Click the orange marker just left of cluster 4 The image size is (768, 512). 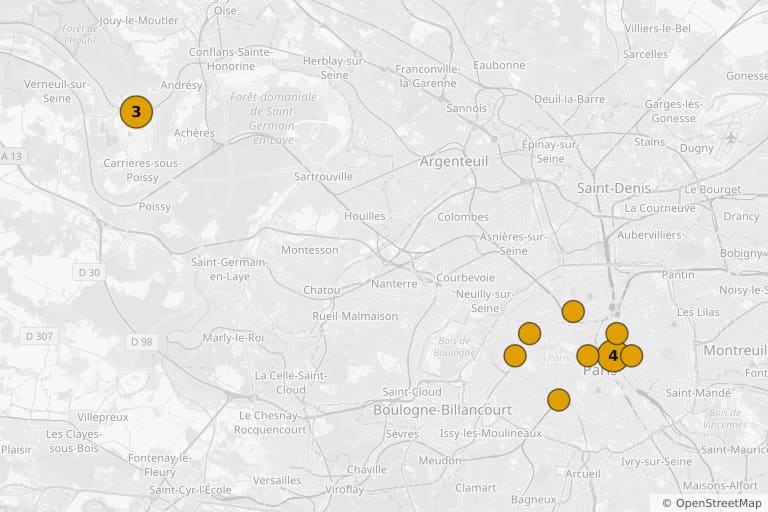pos(587,356)
